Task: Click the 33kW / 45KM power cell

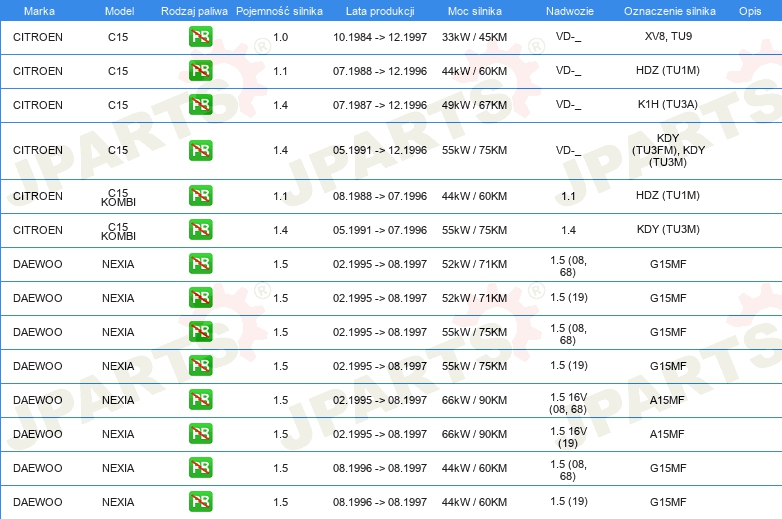Action: point(474,37)
